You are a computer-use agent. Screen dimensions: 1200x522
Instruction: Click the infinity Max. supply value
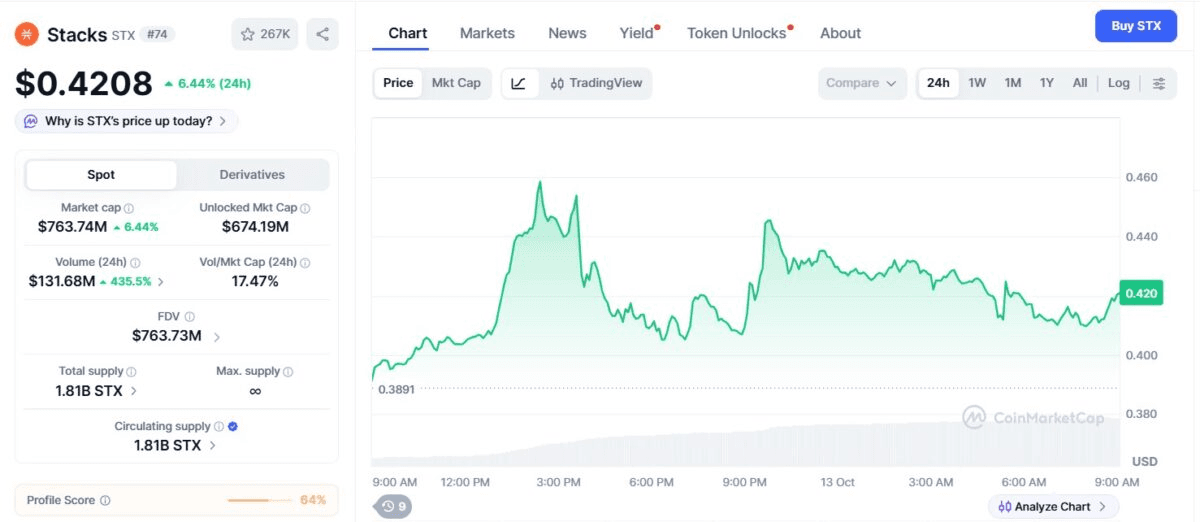pyautogui.click(x=255, y=391)
